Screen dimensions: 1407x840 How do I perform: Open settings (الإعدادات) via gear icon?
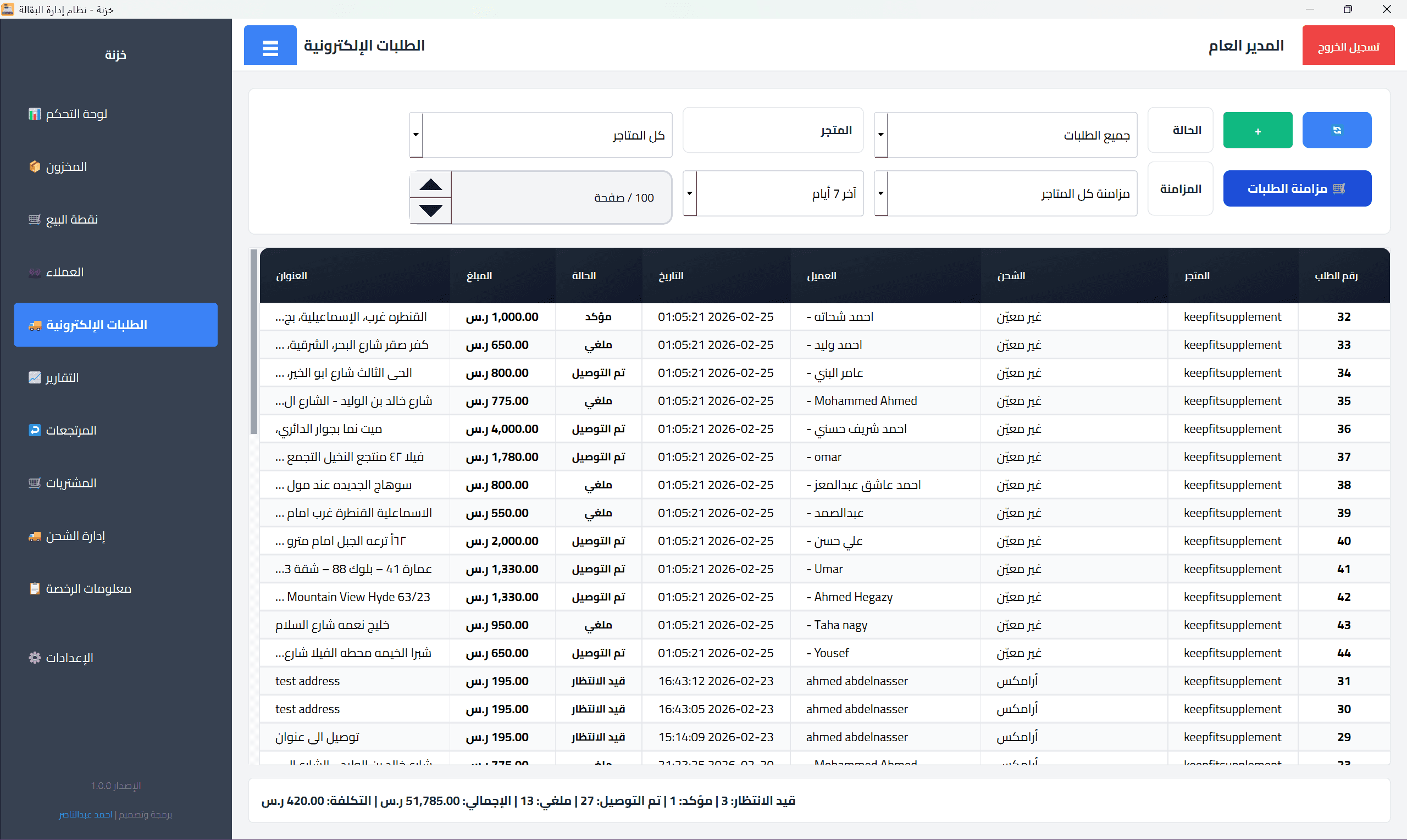click(34, 657)
